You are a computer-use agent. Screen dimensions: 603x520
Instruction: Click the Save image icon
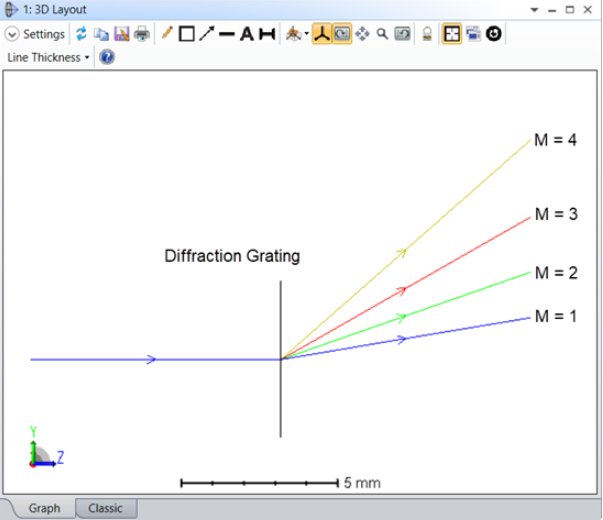pyautogui.click(x=121, y=34)
